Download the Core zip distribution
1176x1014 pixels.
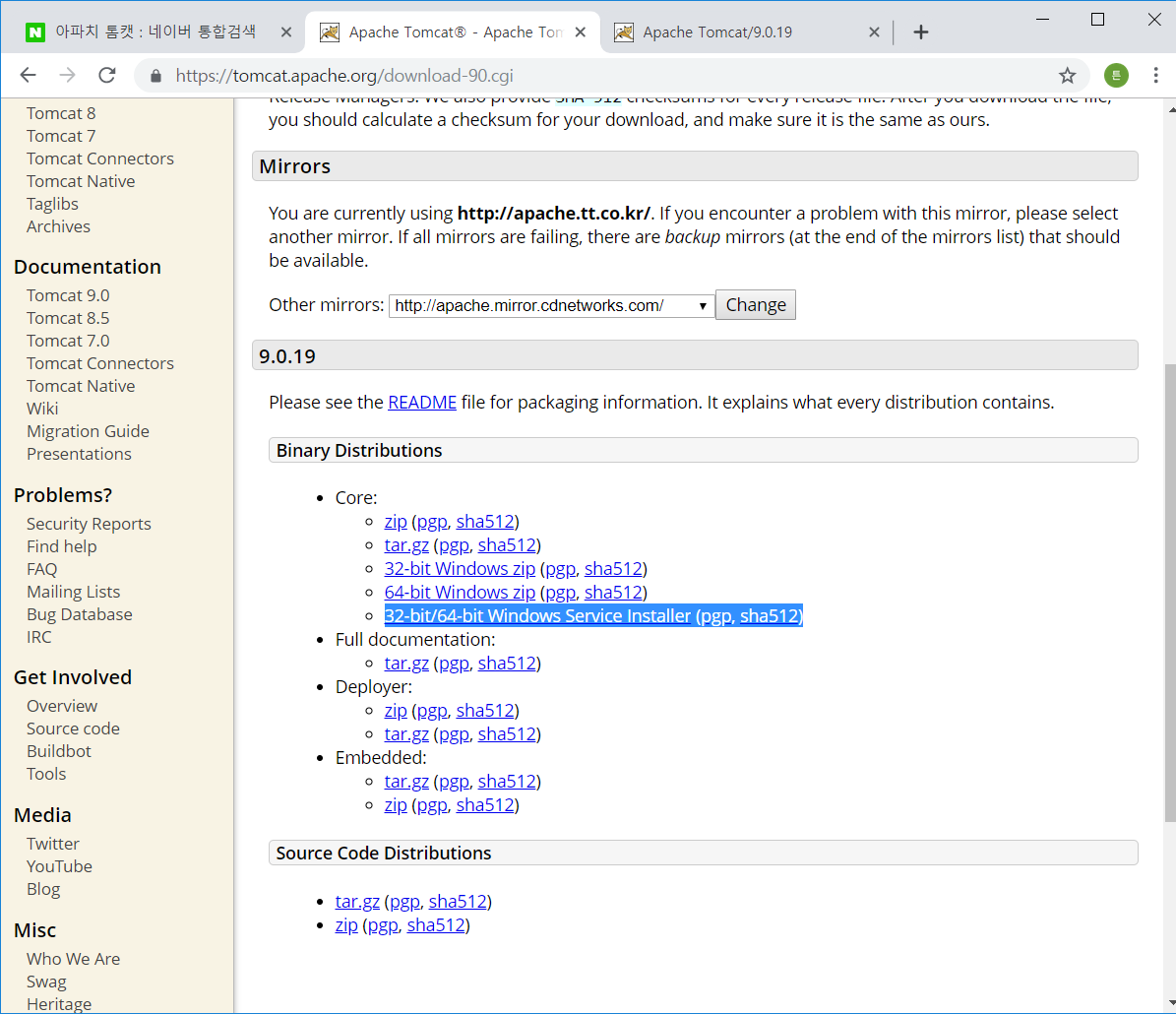click(x=396, y=522)
